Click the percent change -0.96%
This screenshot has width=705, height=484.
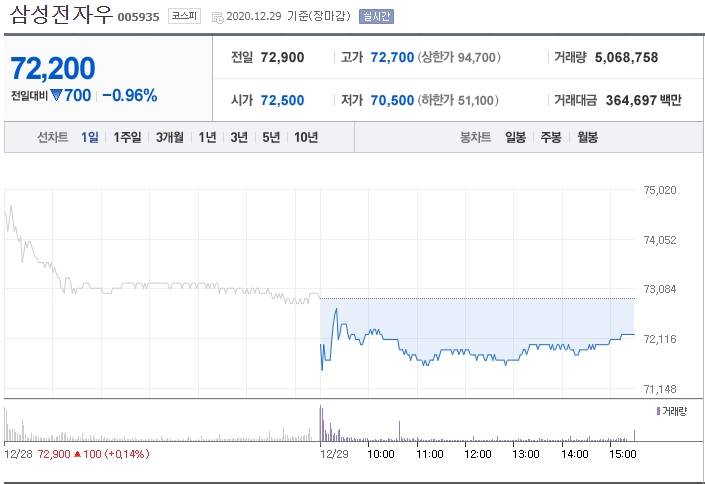tap(130, 95)
